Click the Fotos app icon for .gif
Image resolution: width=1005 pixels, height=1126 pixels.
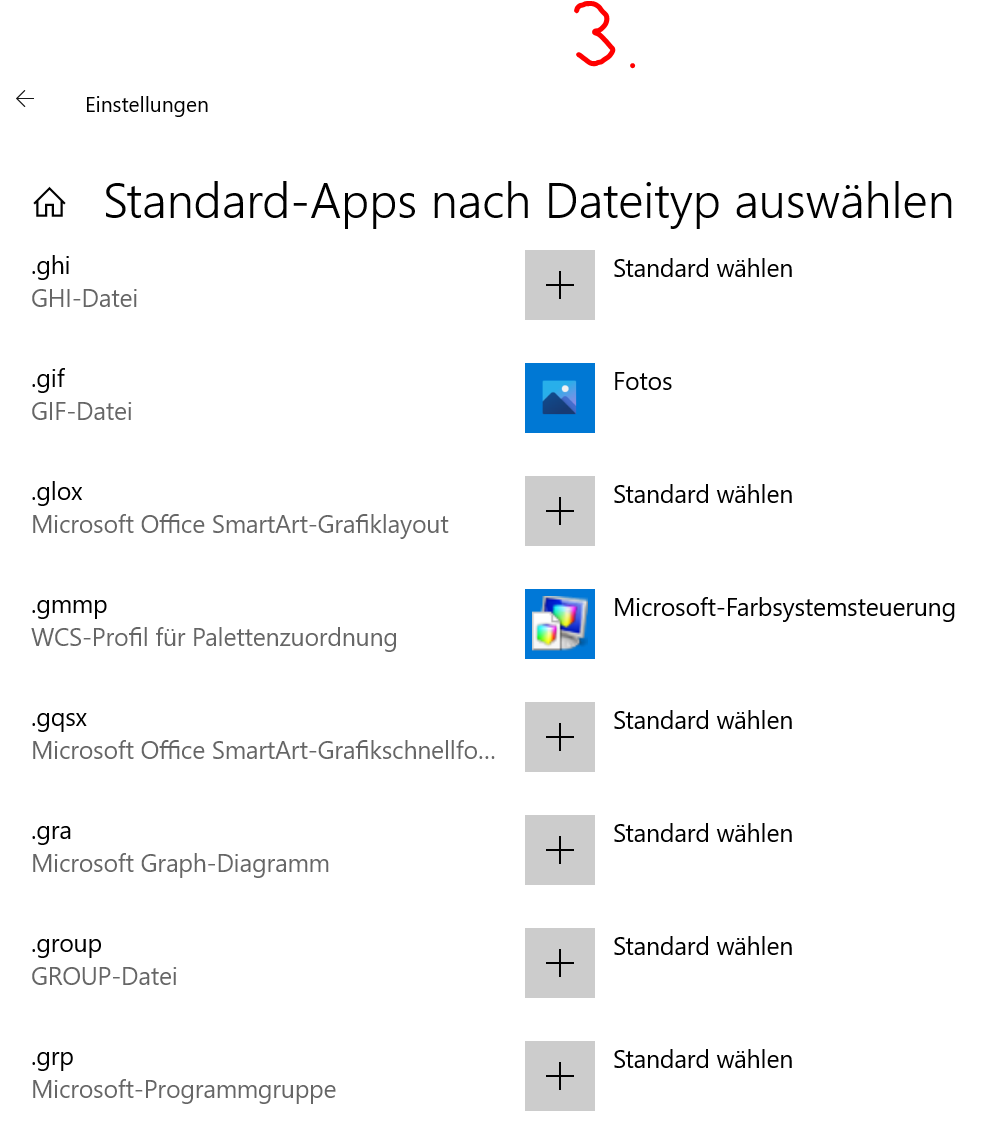560,398
